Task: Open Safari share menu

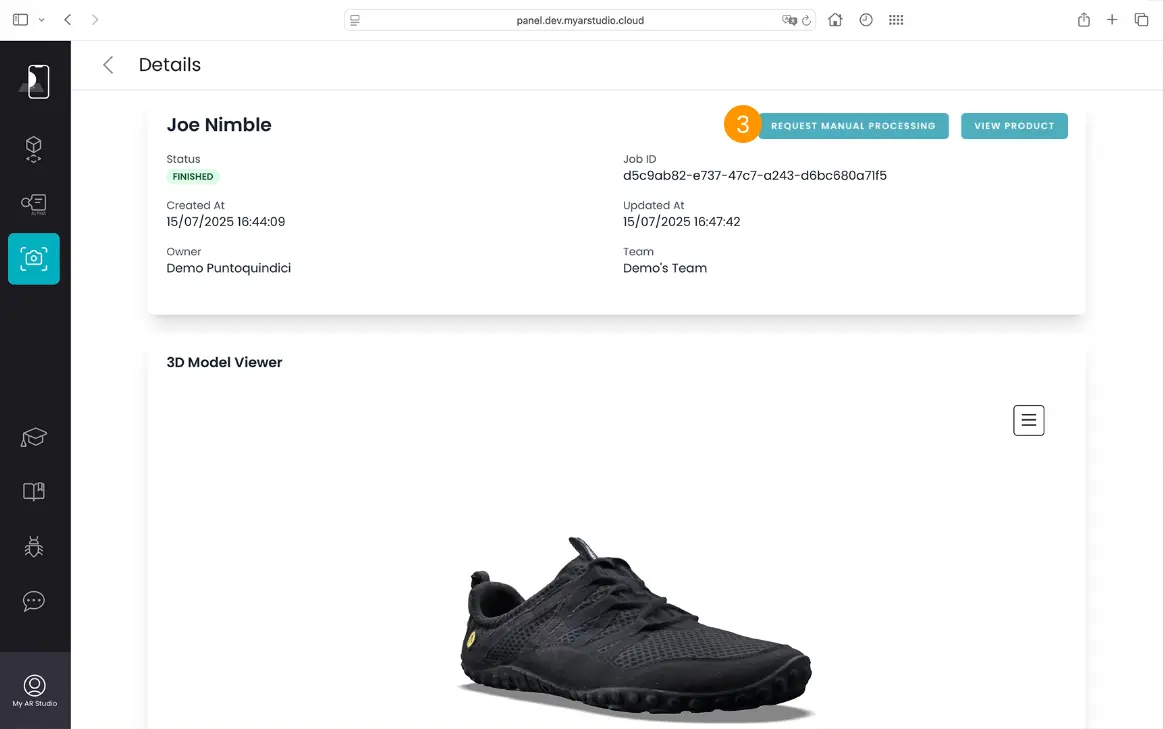Action: pyautogui.click(x=1084, y=20)
